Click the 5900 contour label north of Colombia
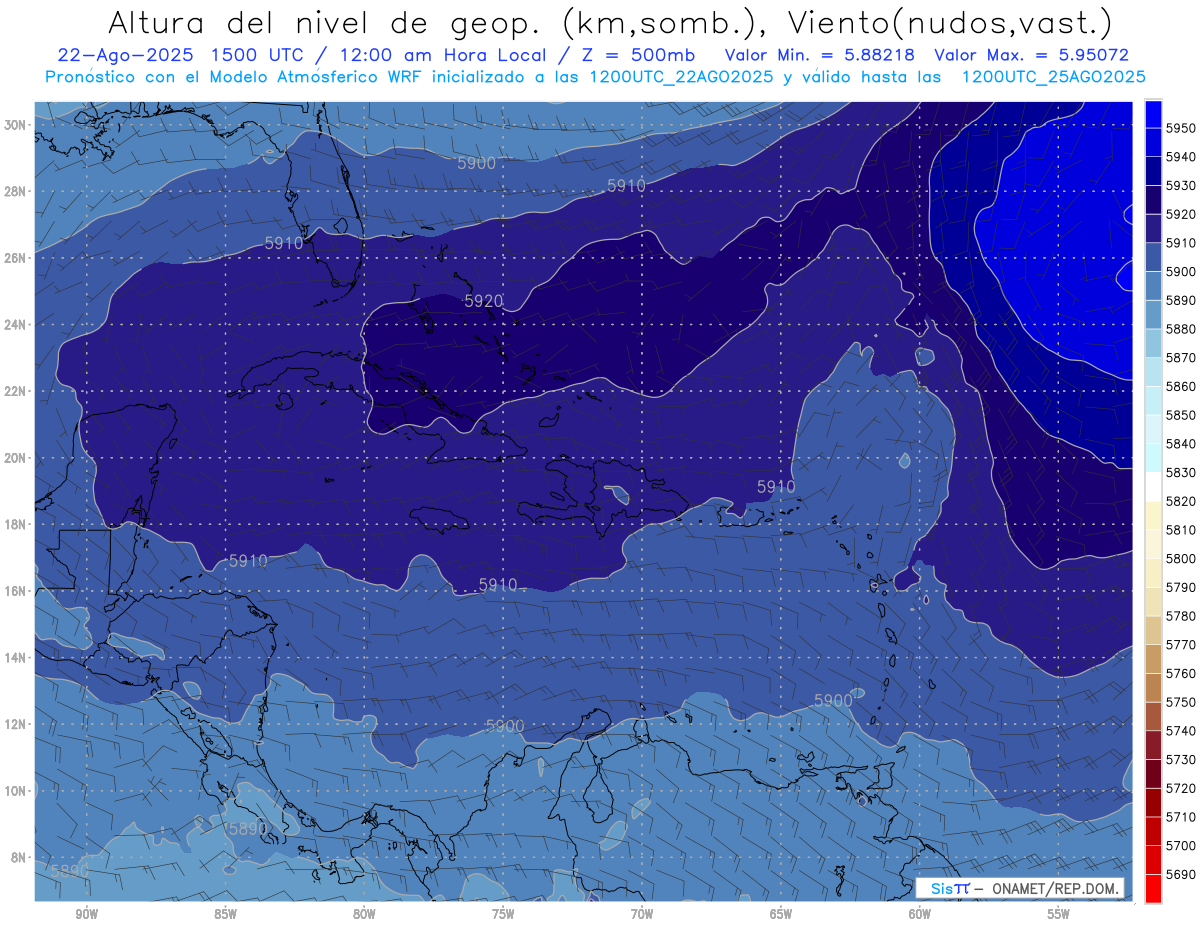1200x927 pixels. coord(505,725)
